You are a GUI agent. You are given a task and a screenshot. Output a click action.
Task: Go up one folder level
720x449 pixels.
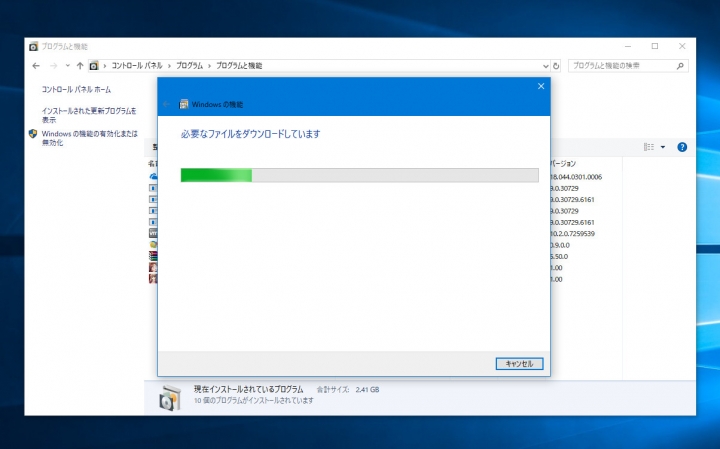click(80, 66)
